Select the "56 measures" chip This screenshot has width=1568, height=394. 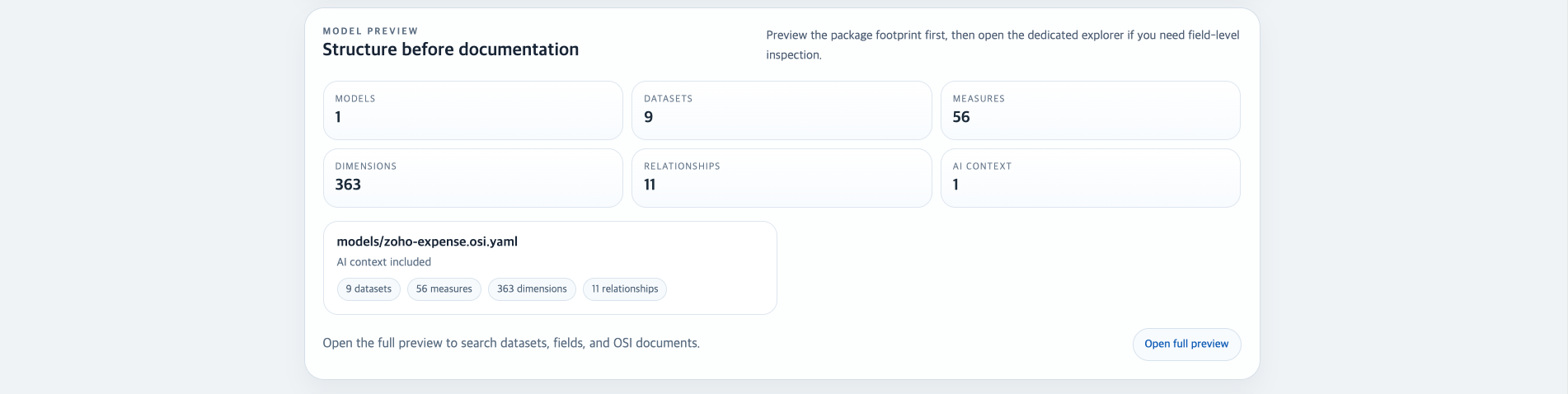pos(444,289)
